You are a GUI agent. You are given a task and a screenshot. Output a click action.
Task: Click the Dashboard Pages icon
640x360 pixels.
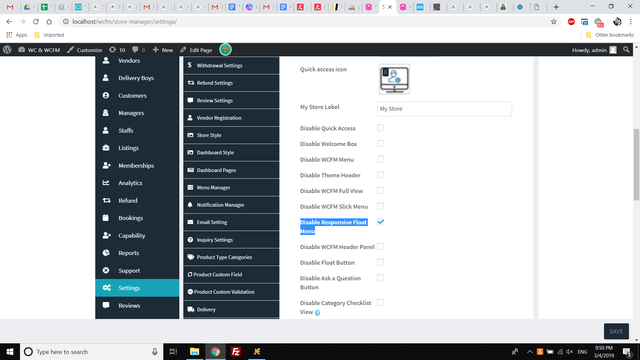190,170
